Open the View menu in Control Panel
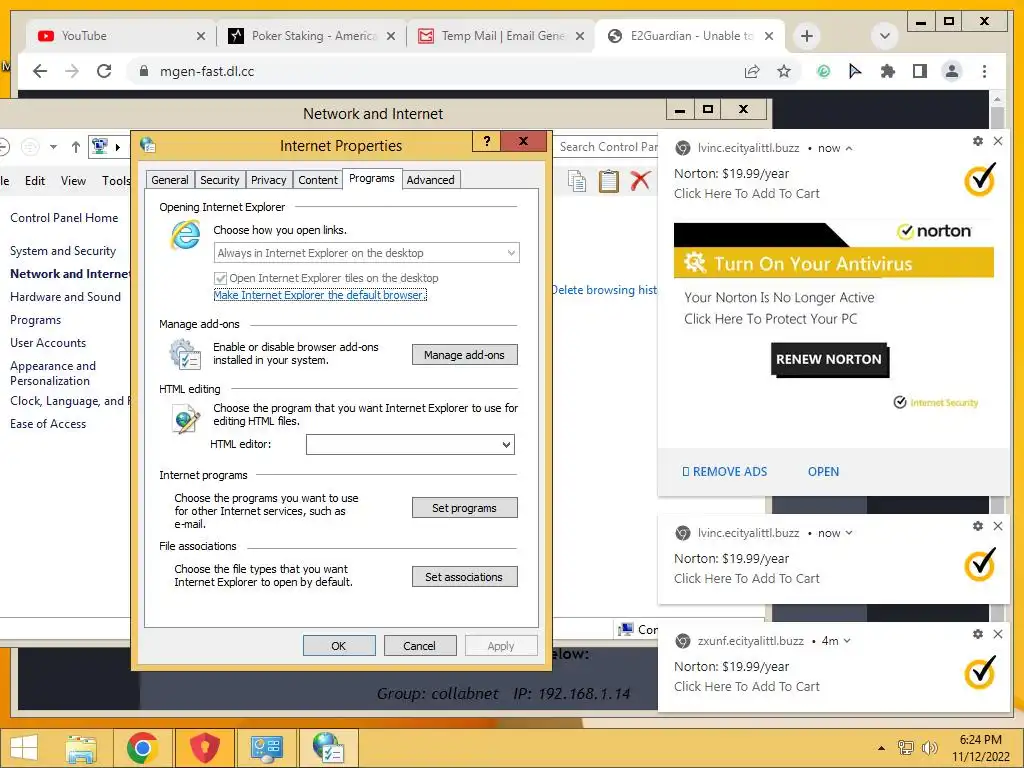1024x768 pixels. pyautogui.click(x=73, y=181)
